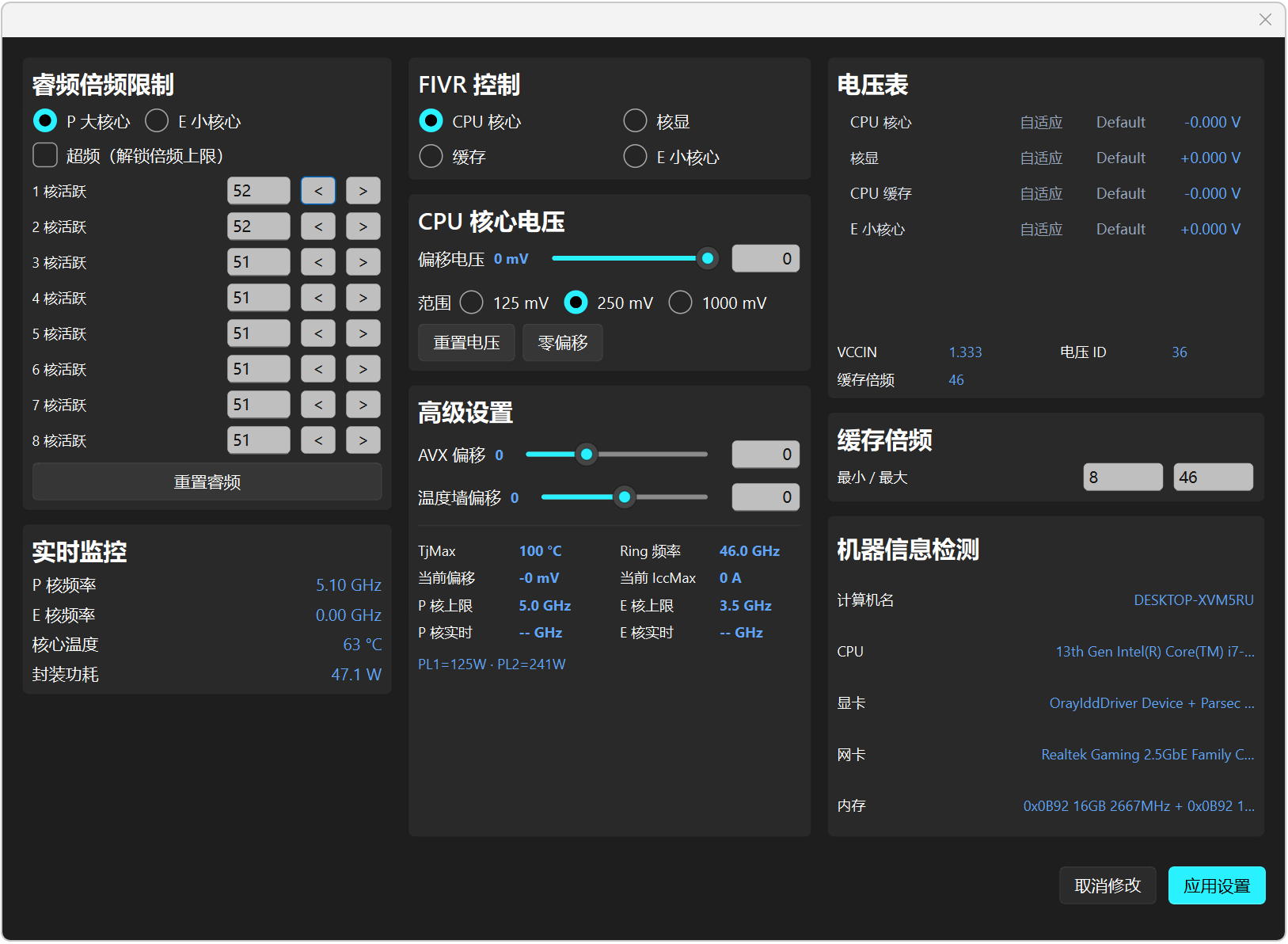This screenshot has height=944, width=1288.
Task: Increase the 1 核活跃 multiplier with >
Action: click(x=363, y=191)
